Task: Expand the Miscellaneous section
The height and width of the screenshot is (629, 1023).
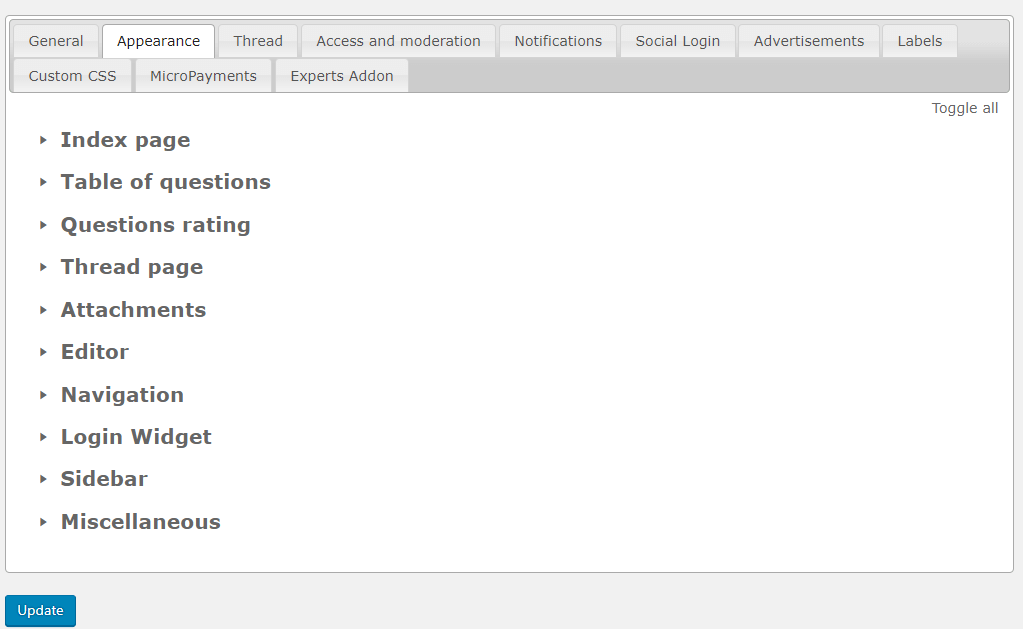Action: (x=140, y=522)
